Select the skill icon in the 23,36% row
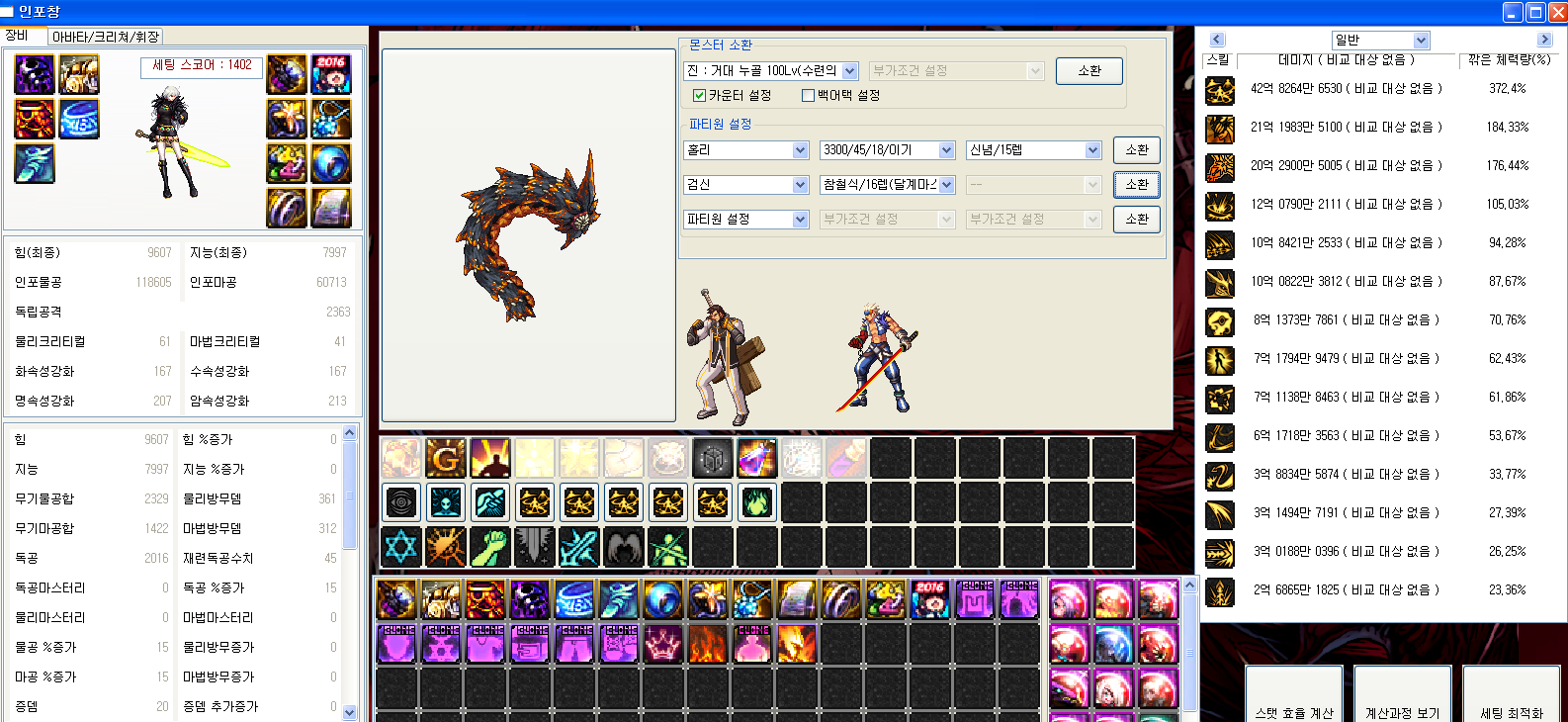This screenshot has width=1568, height=722. [1220, 592]
